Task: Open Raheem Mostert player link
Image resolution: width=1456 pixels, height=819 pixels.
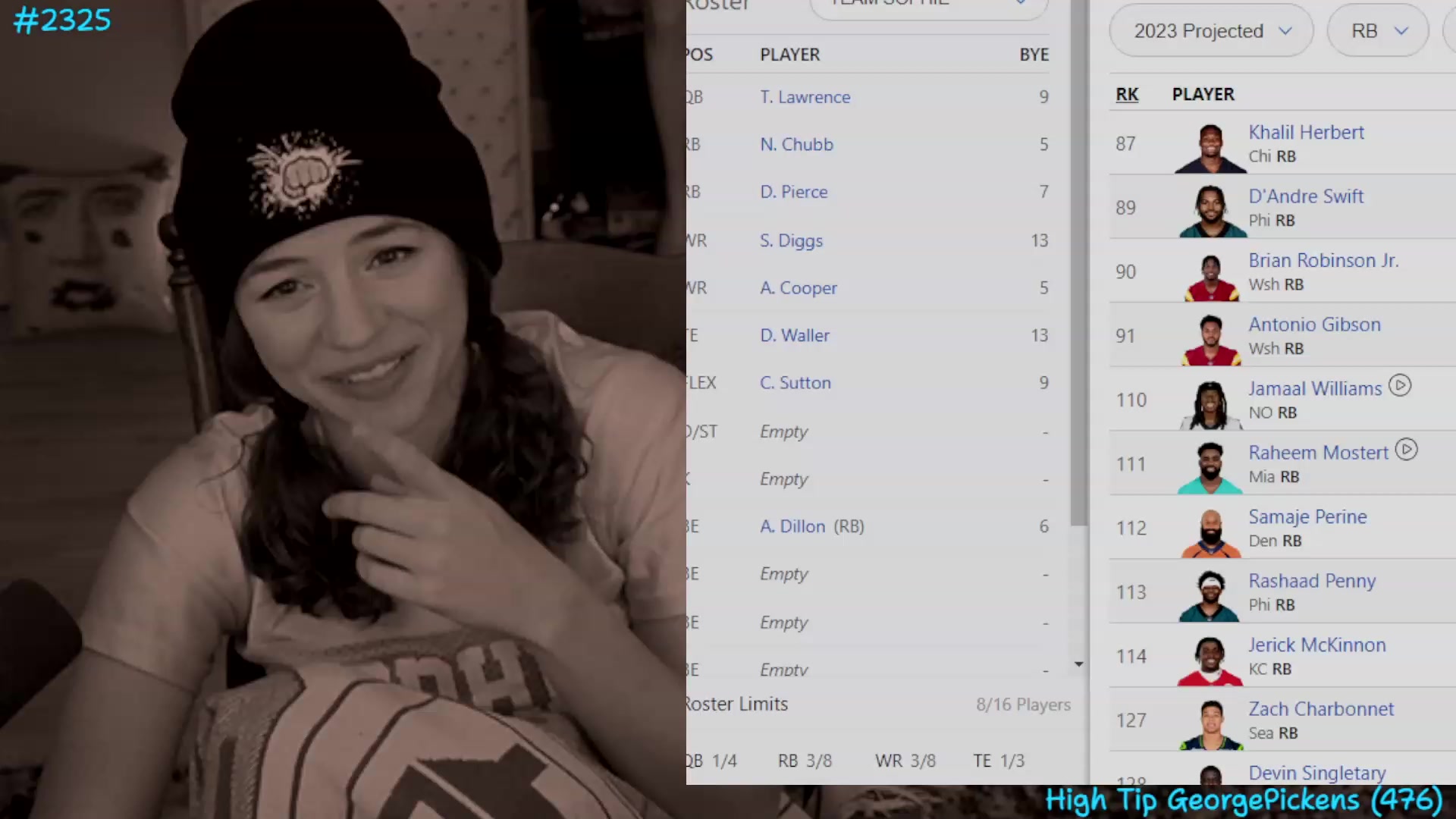Action: tap(1318, 453)
